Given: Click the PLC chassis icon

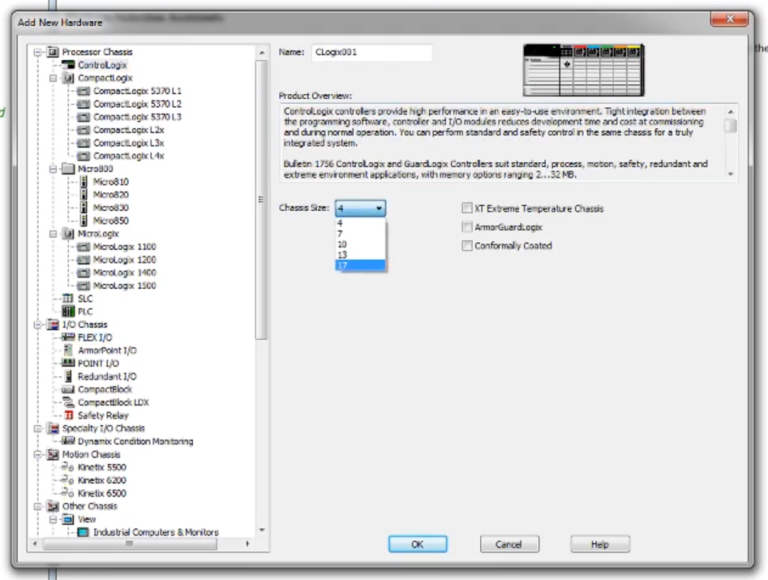Looking at the screenshot, I should [68, 311].
